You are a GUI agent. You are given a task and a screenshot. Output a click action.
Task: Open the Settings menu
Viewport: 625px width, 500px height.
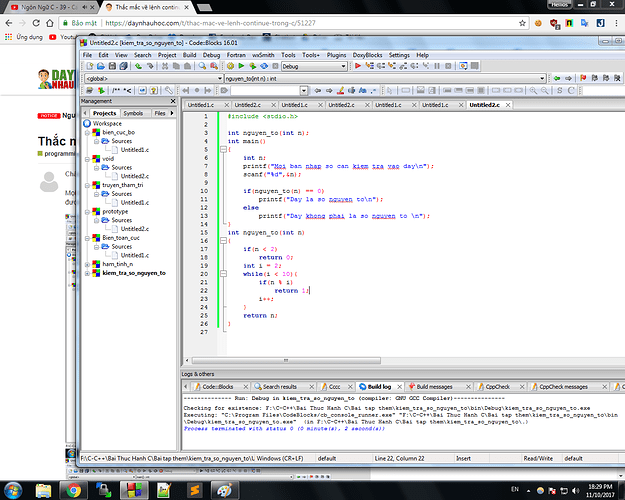(x=399, y=54)
